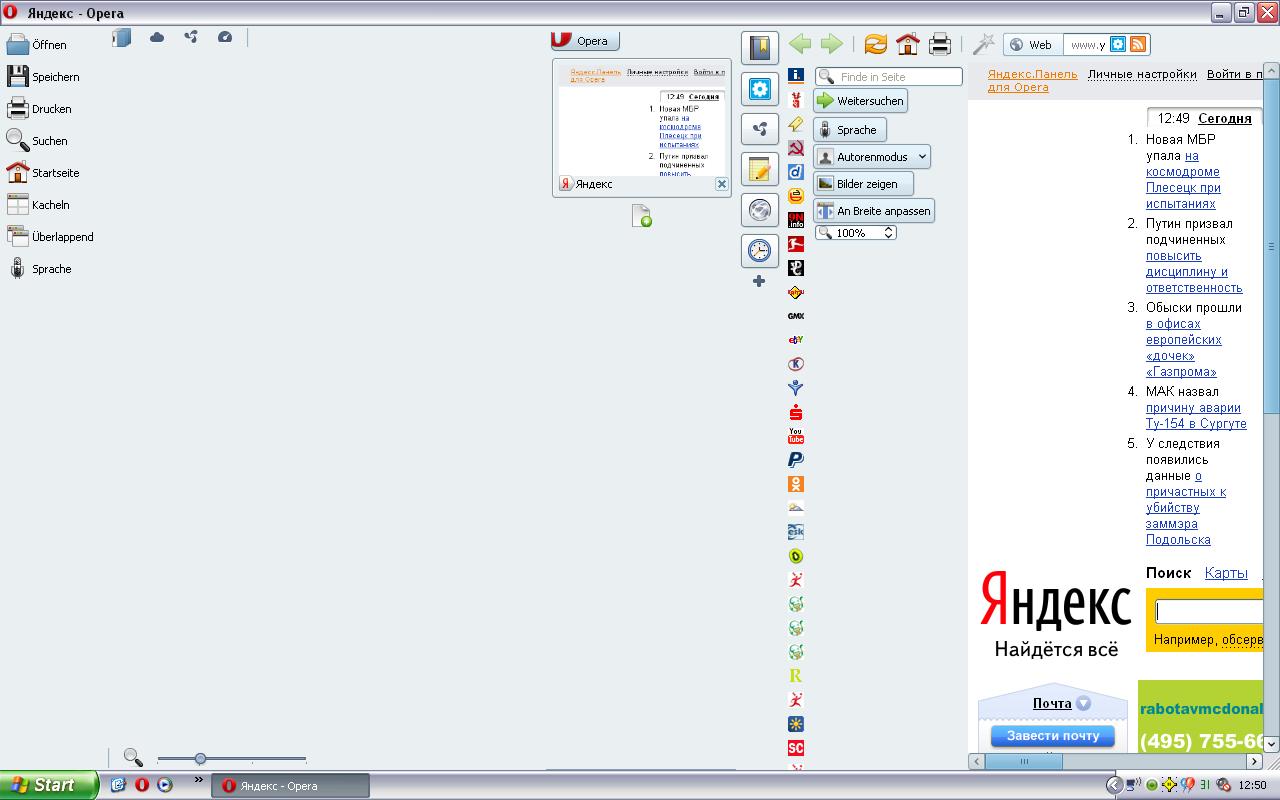Click the blue gear icon in address field
Viewport: 1280px width, 800px height.
[1118, 44]
